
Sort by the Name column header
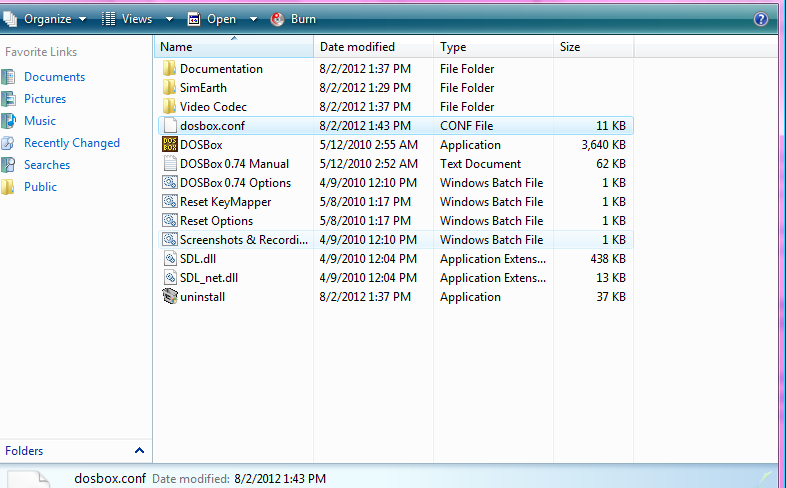click(234, 47)
